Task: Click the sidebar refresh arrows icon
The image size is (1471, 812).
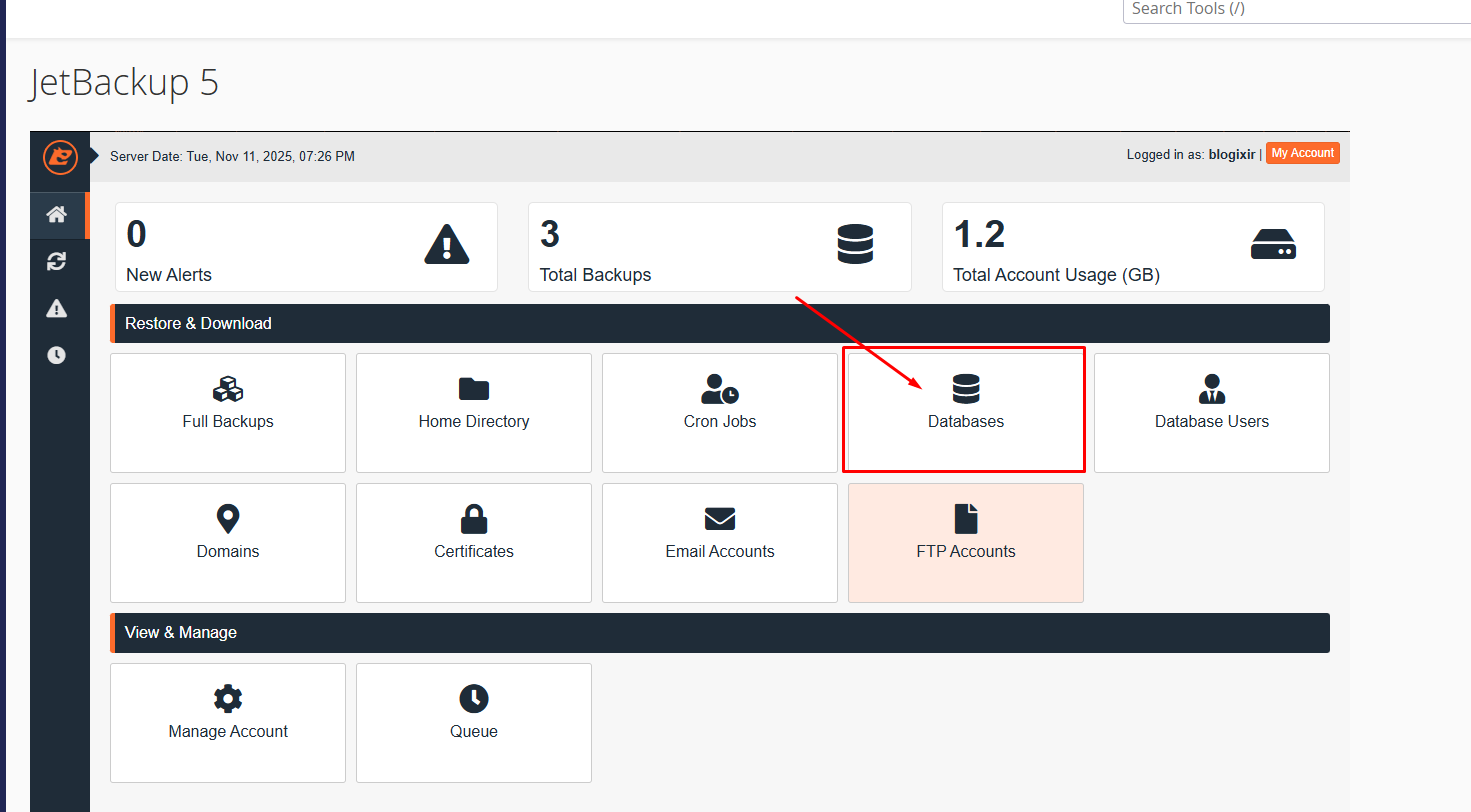Action: 57,261
